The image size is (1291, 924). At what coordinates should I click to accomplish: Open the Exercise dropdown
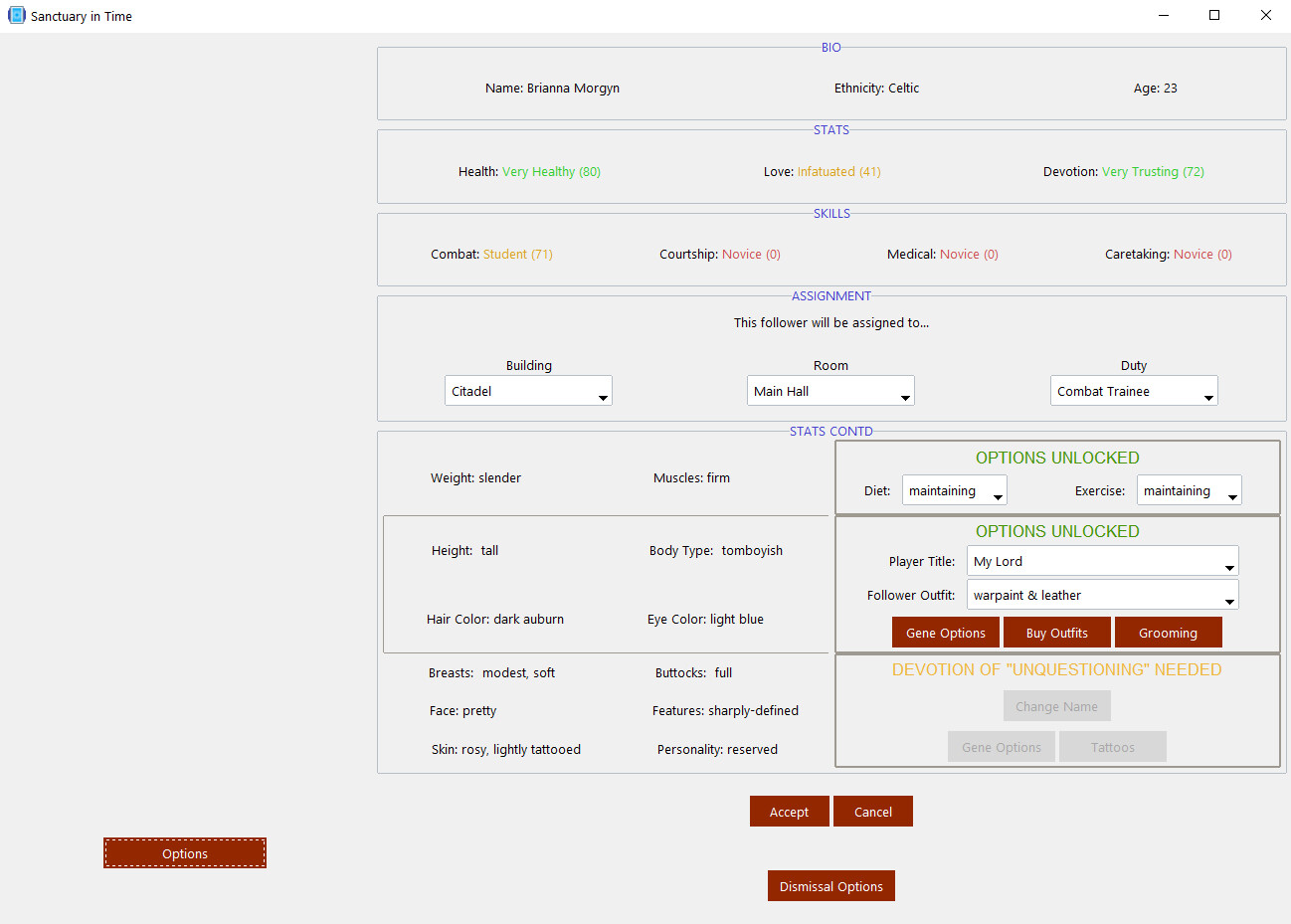[1190, 490]
